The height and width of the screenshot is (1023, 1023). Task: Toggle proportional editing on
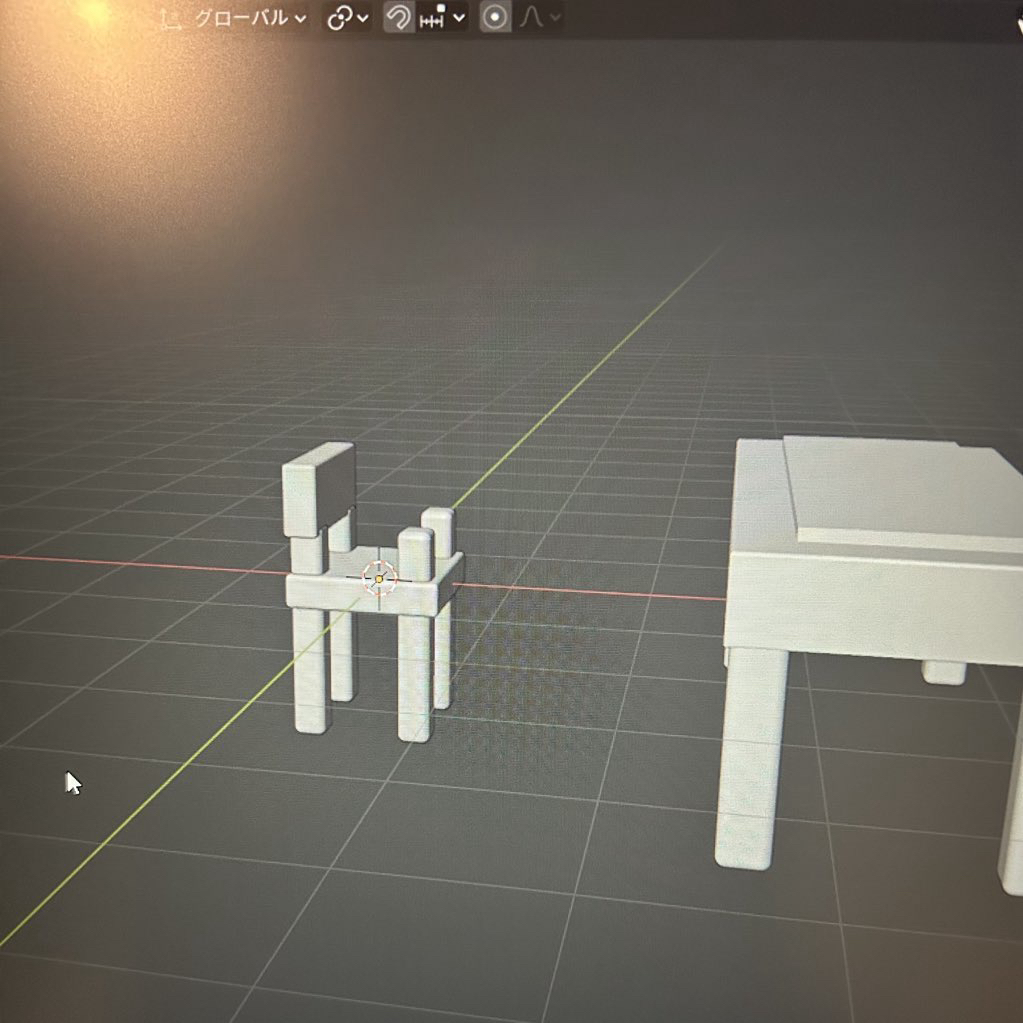pyautogui.click(x=494, y=18)
